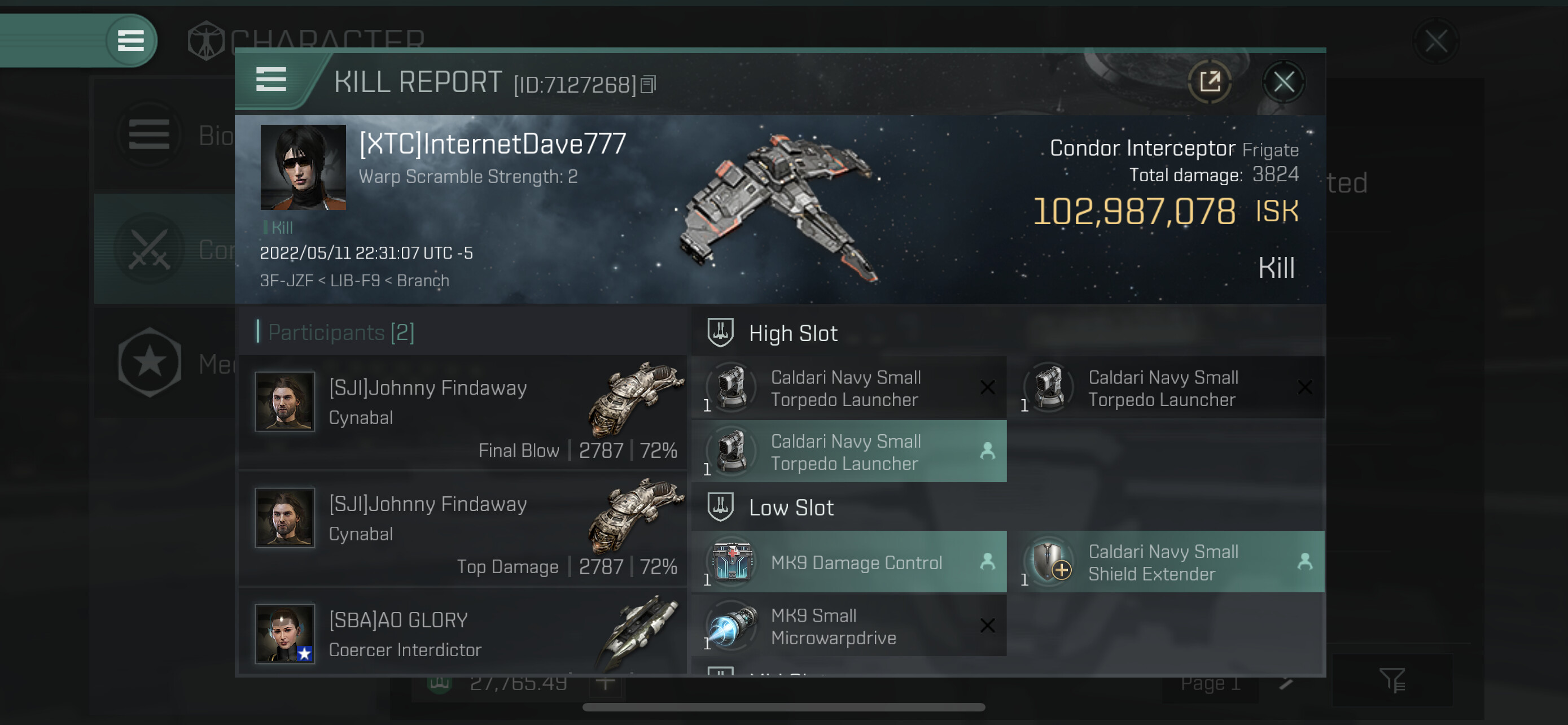Select the highlighted Caldari Navy Small Torpedo Launcher
Image resolution: width=1568 pixels, height=725 pixels.
[848, 452]
